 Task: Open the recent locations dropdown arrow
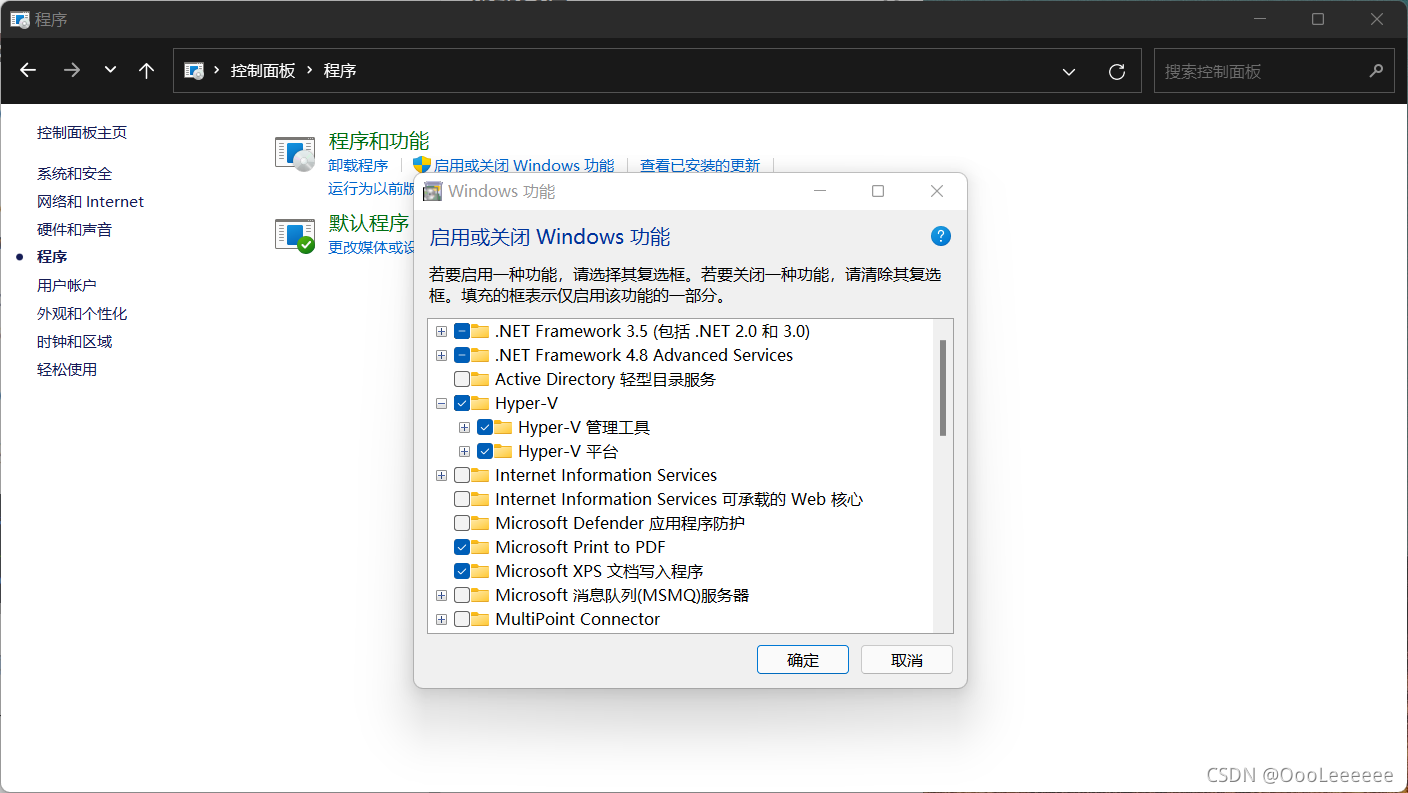coord(110,71)
